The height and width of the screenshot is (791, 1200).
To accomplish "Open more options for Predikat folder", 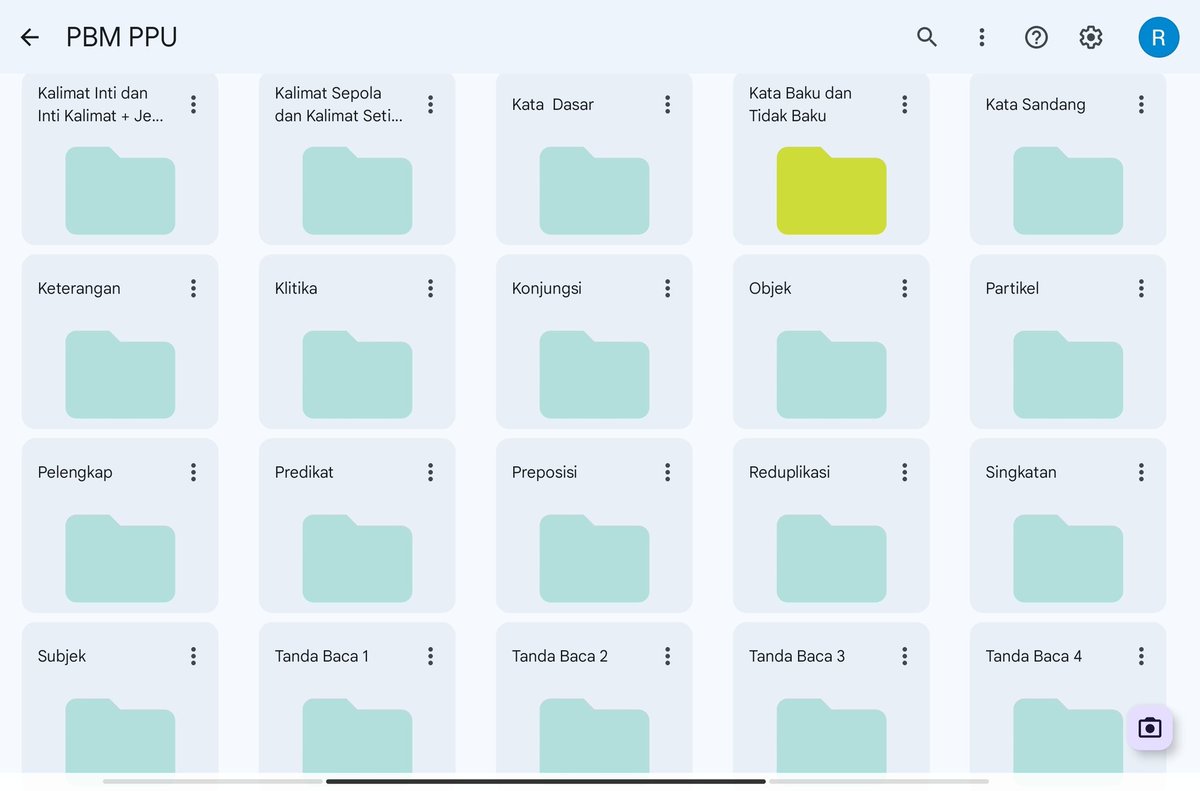I will (430, 472).
